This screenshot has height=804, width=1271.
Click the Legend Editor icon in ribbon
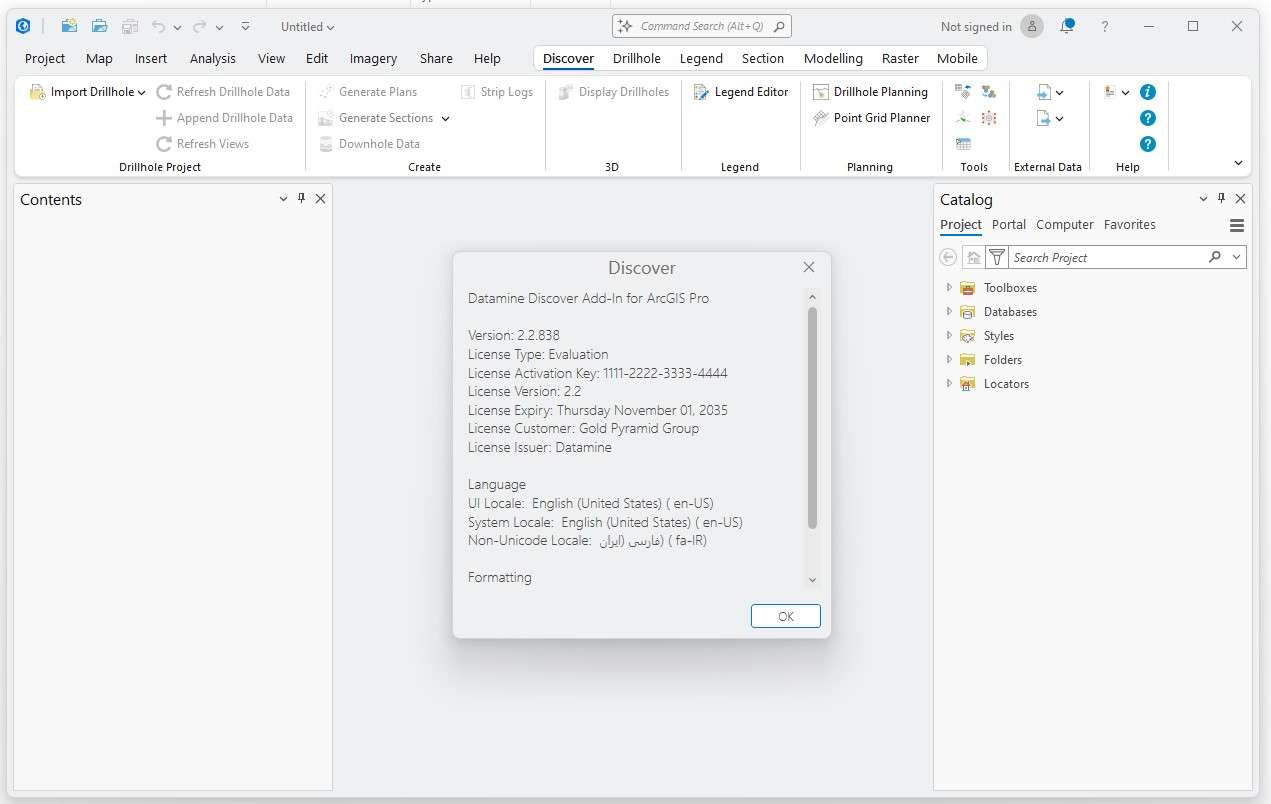(701, 92)
